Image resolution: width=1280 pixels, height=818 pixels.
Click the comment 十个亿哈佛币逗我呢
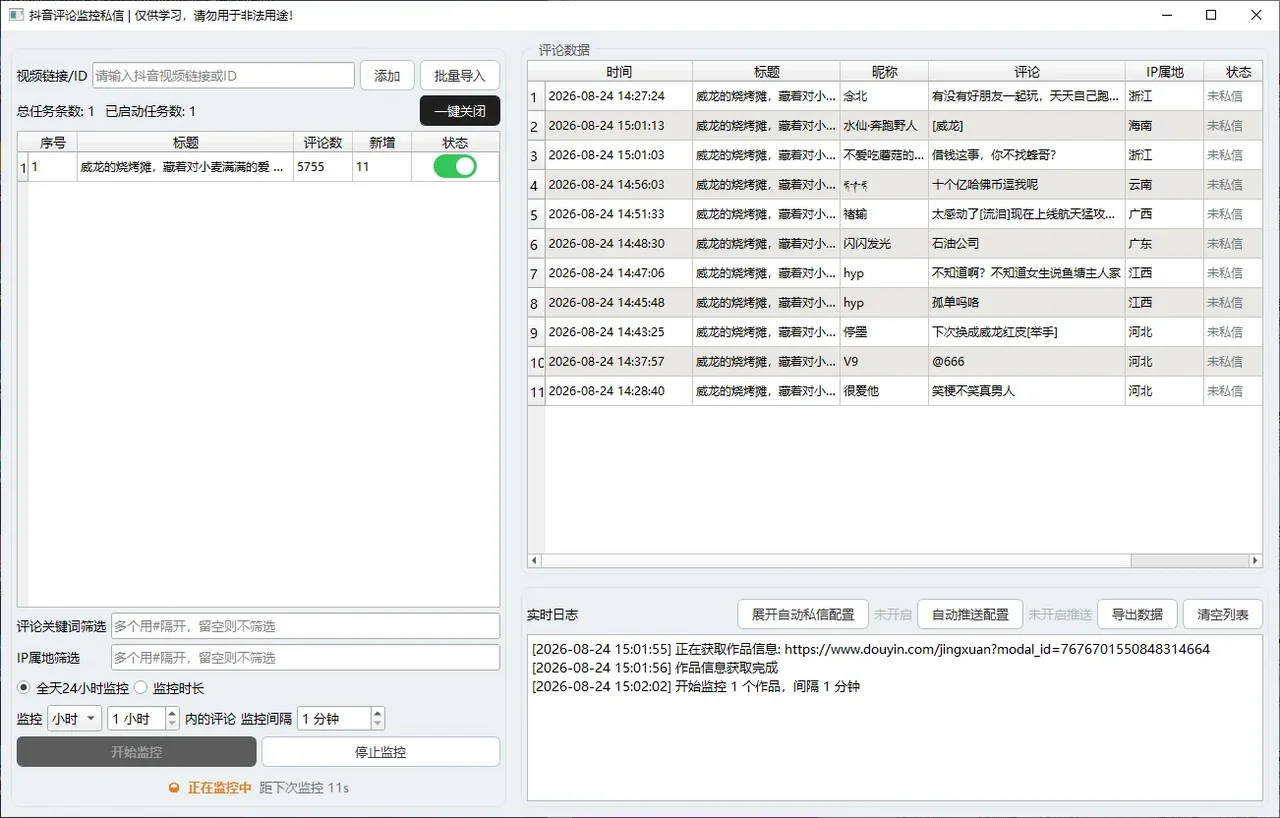[x=1026, y=185]
